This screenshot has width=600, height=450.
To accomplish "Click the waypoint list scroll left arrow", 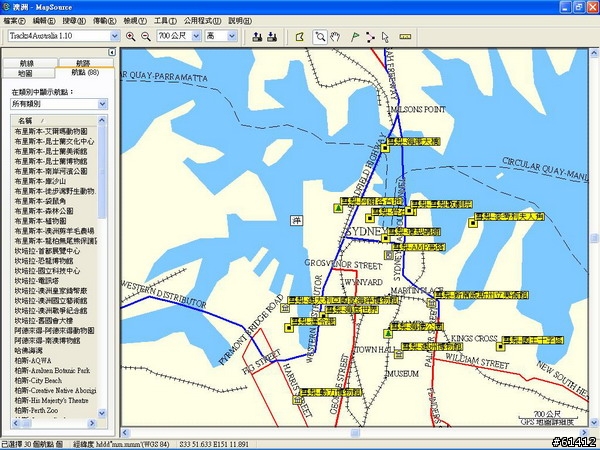I will (16, 423).
